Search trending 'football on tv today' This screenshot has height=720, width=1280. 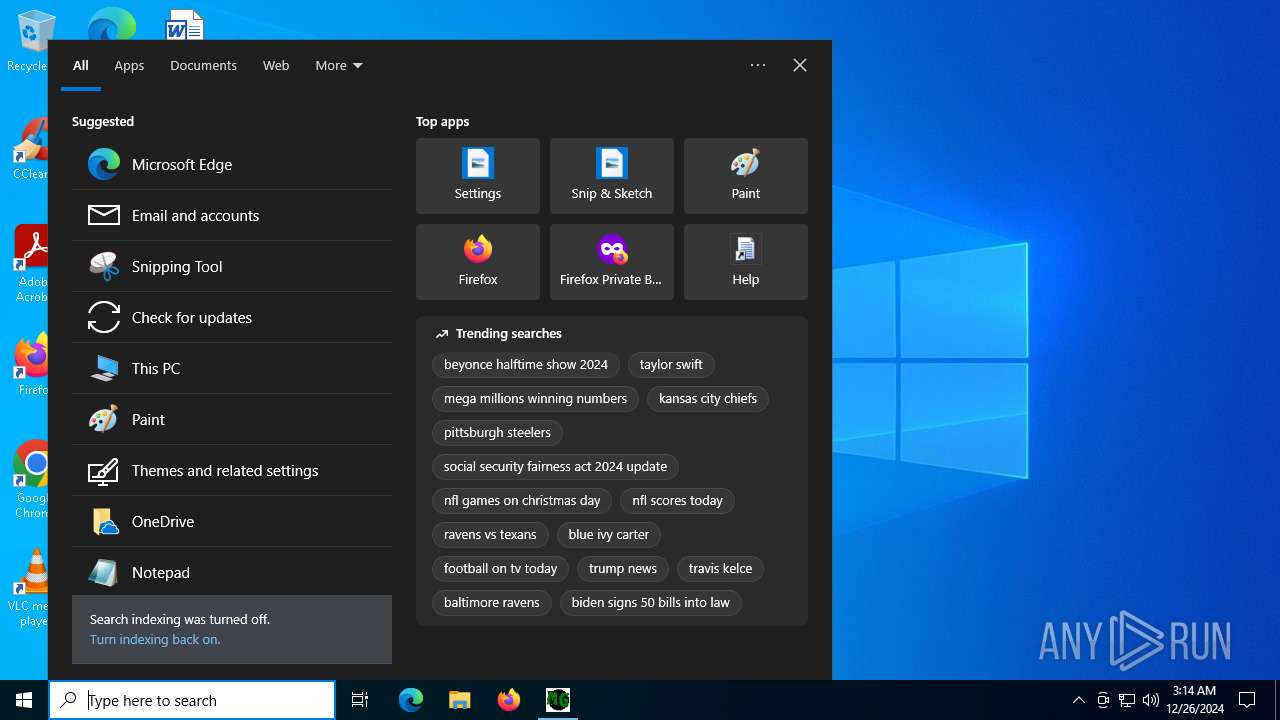pyautogui.click(x=500, y=569)
